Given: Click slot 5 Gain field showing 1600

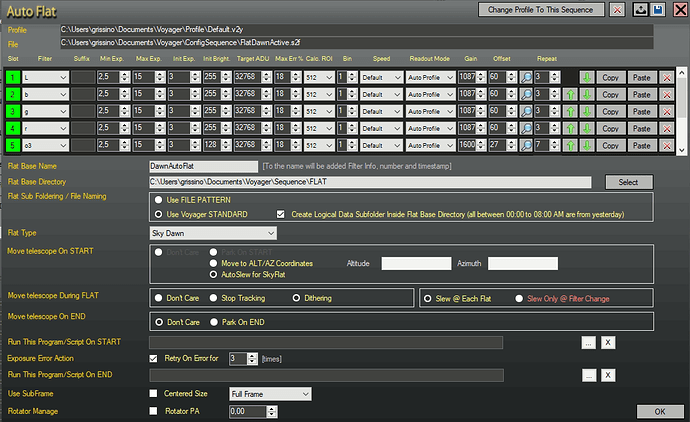Looking at the screenshot, I should tap(467, 145).
